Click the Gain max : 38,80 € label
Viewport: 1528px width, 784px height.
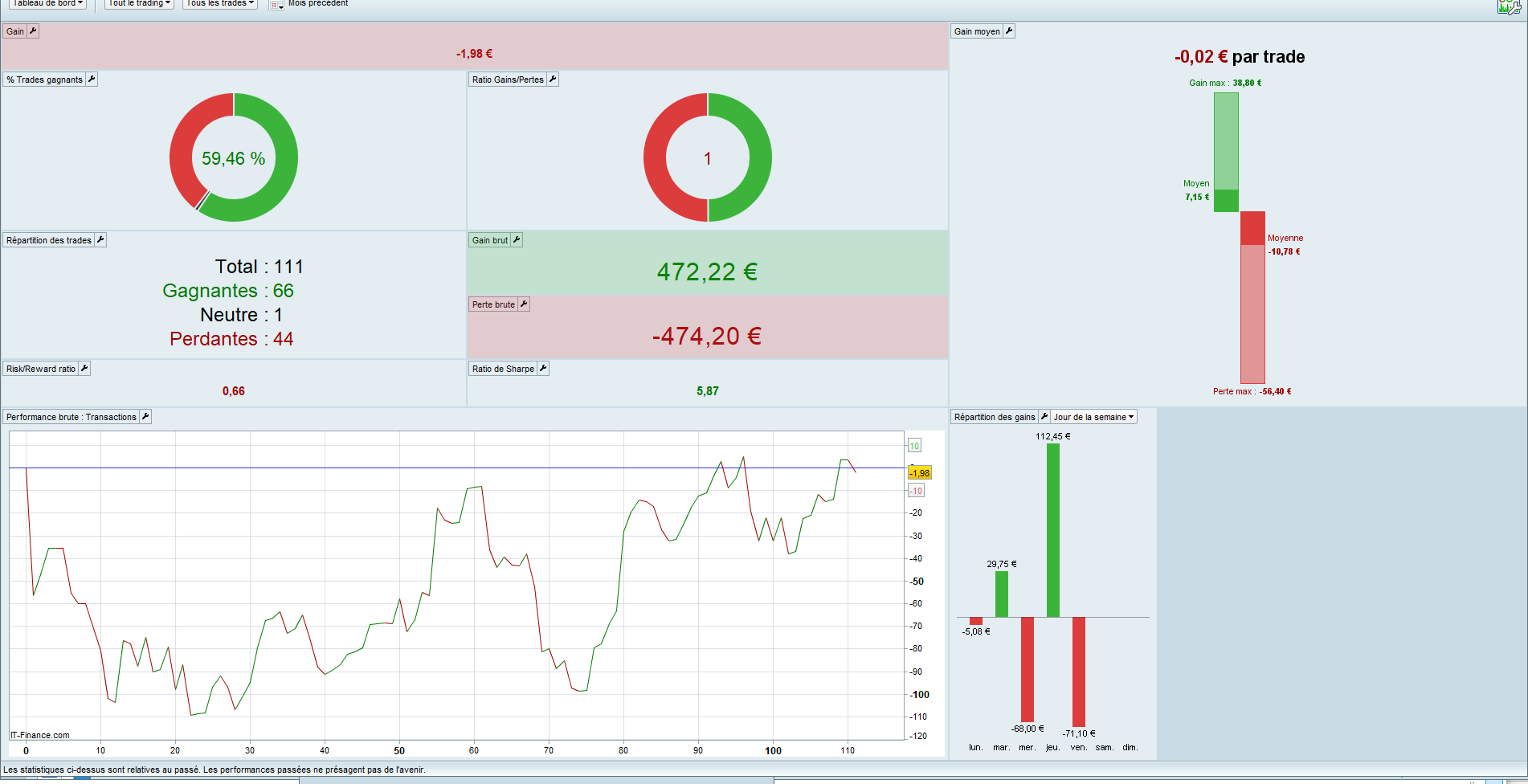click(x=1225, y=83)
